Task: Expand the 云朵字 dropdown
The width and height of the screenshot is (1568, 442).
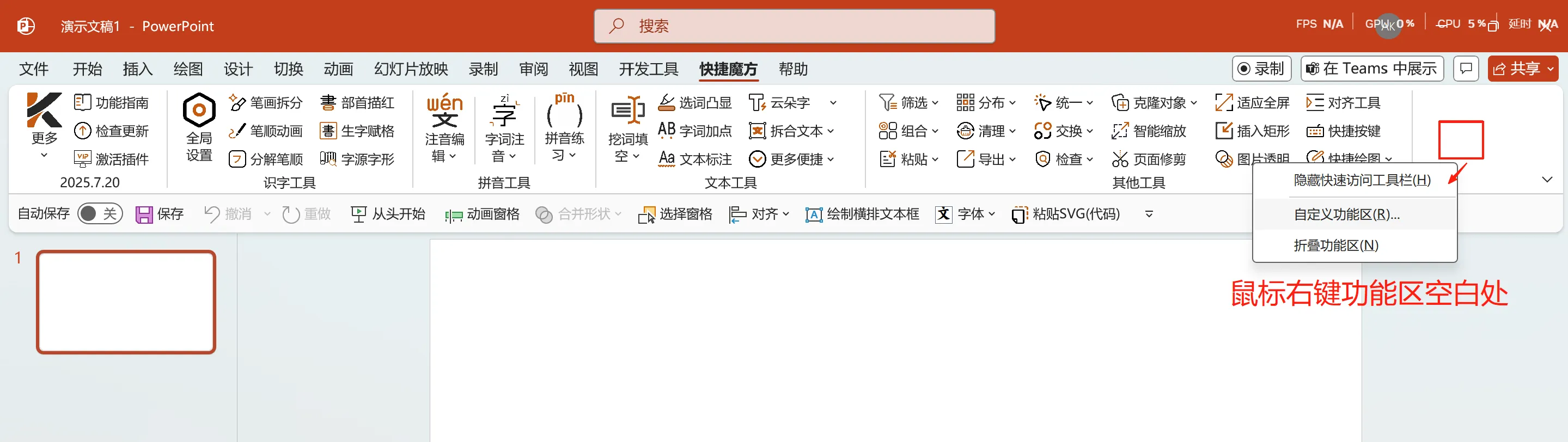Action: click(833, 103)
